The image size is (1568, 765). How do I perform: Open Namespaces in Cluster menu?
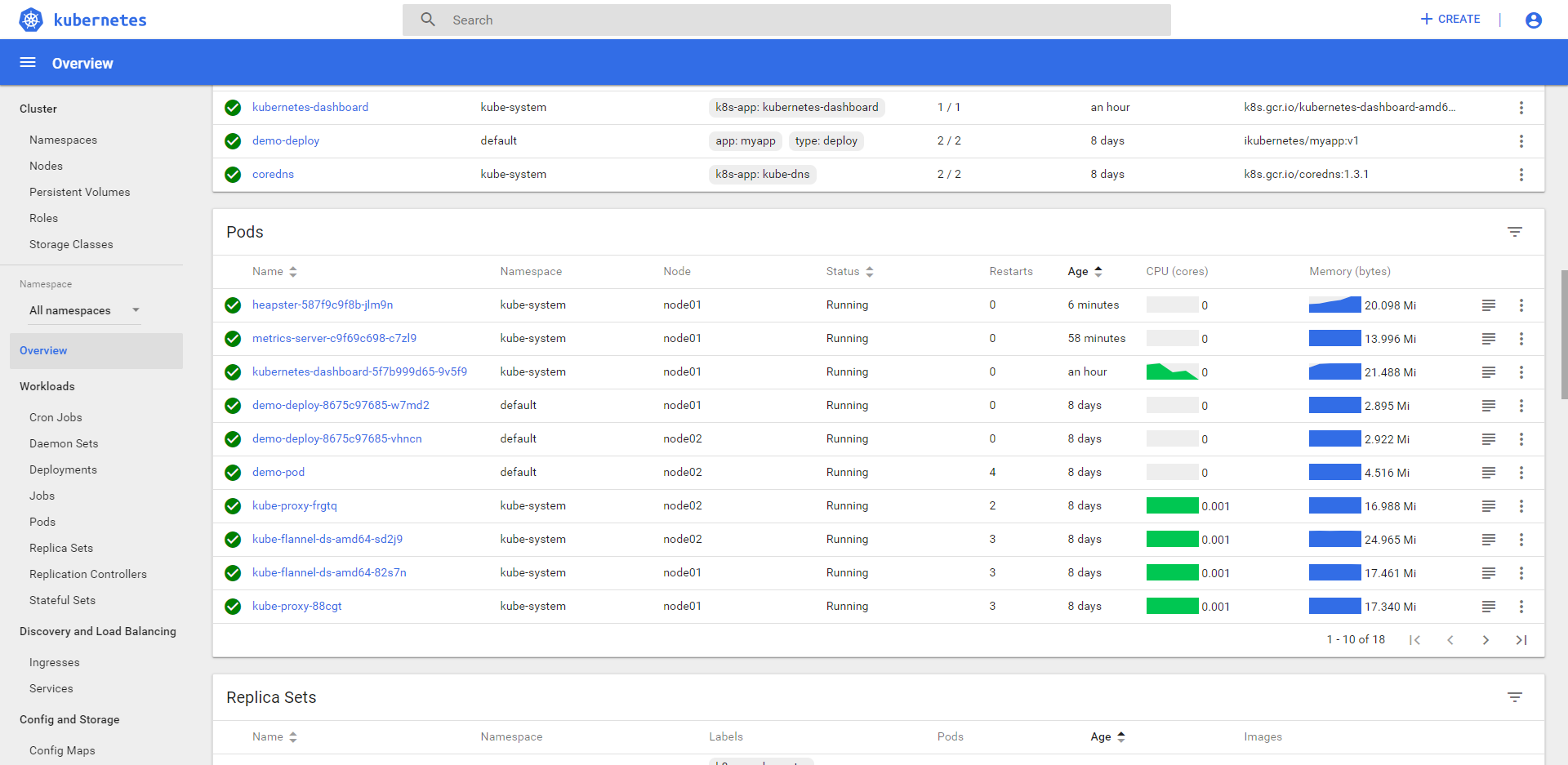pyautogui.click(x=63, y=140)
